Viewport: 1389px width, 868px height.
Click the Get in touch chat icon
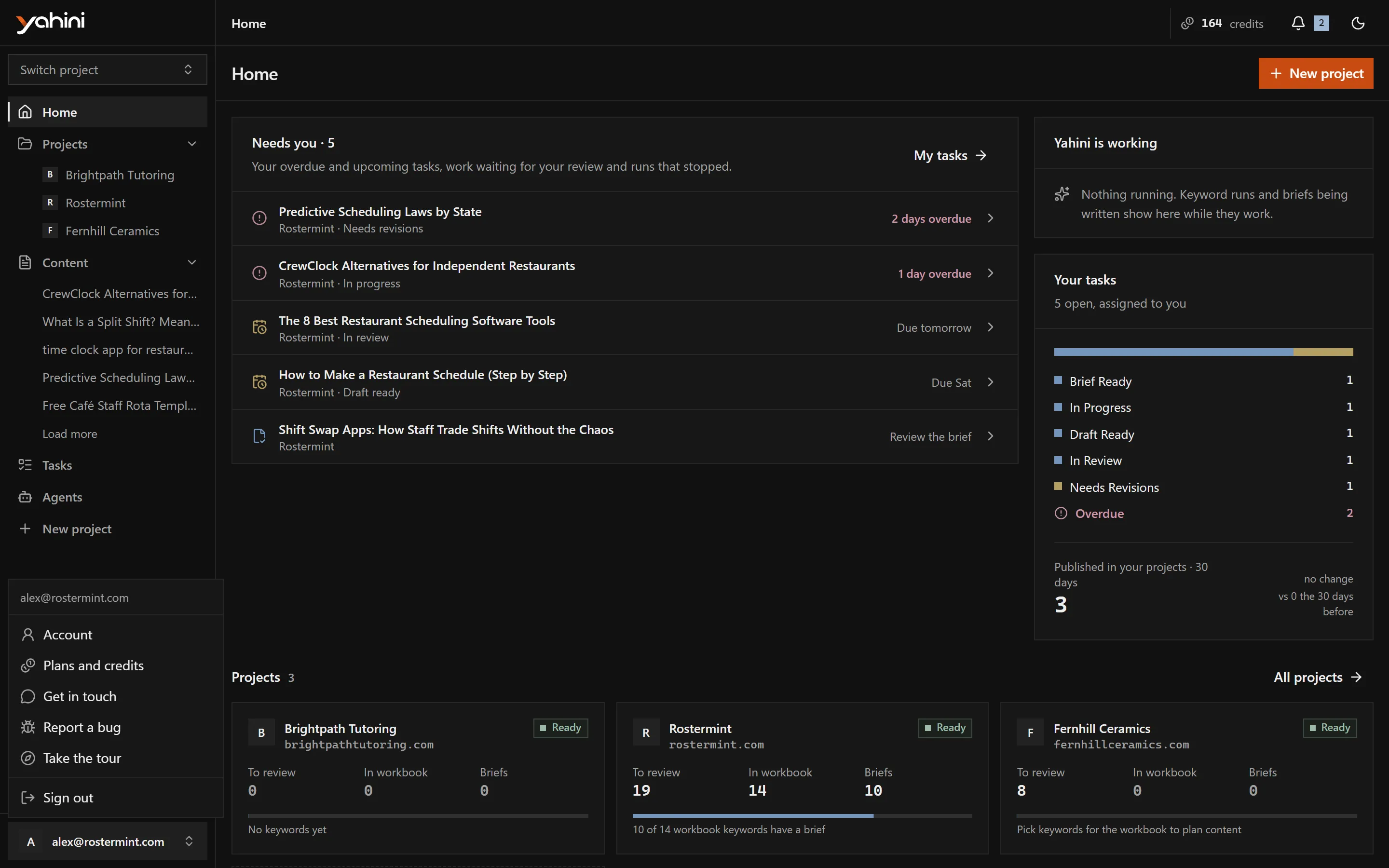click(27, 696)
